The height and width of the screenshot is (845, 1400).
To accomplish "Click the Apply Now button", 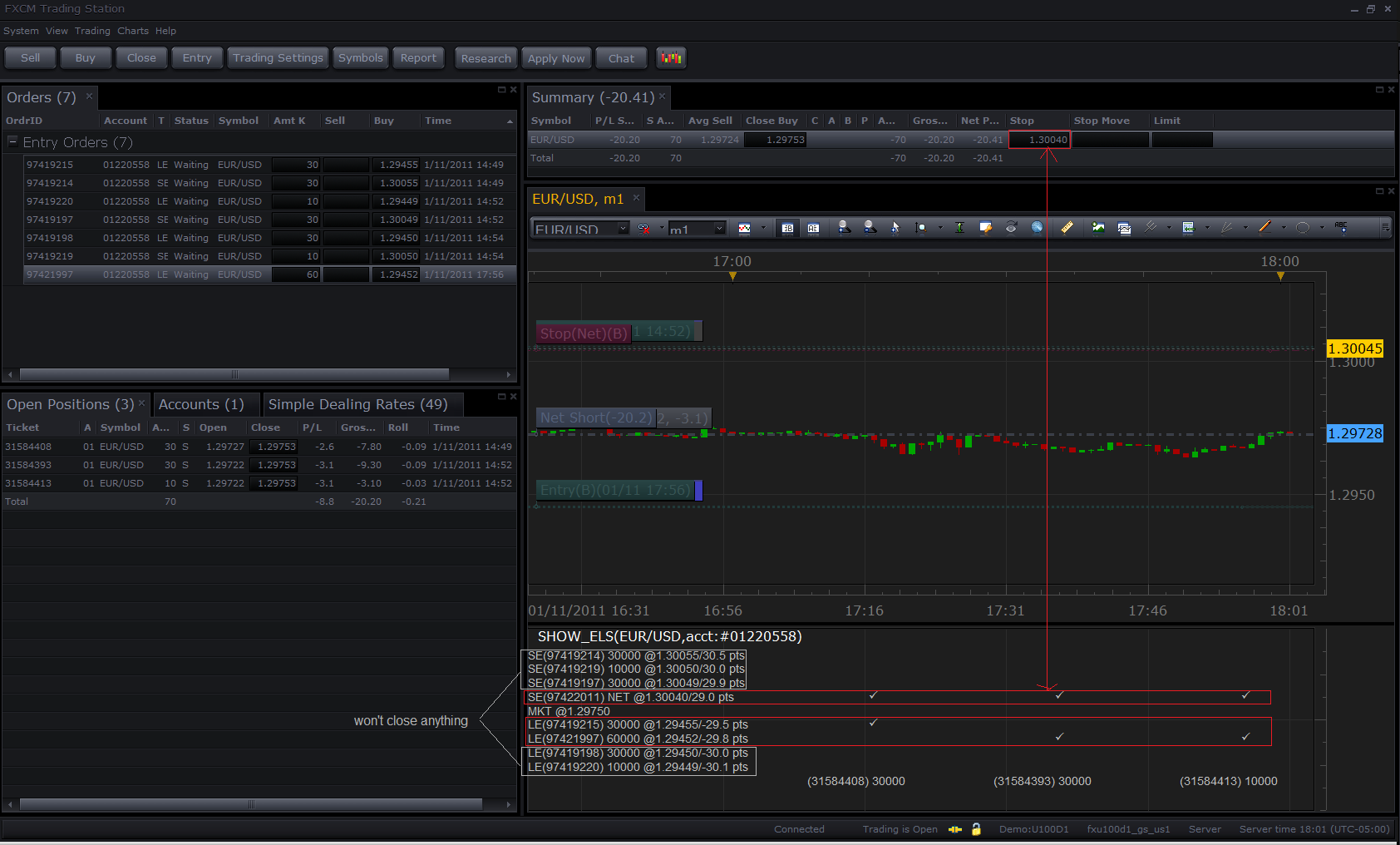I will [556, 58].
